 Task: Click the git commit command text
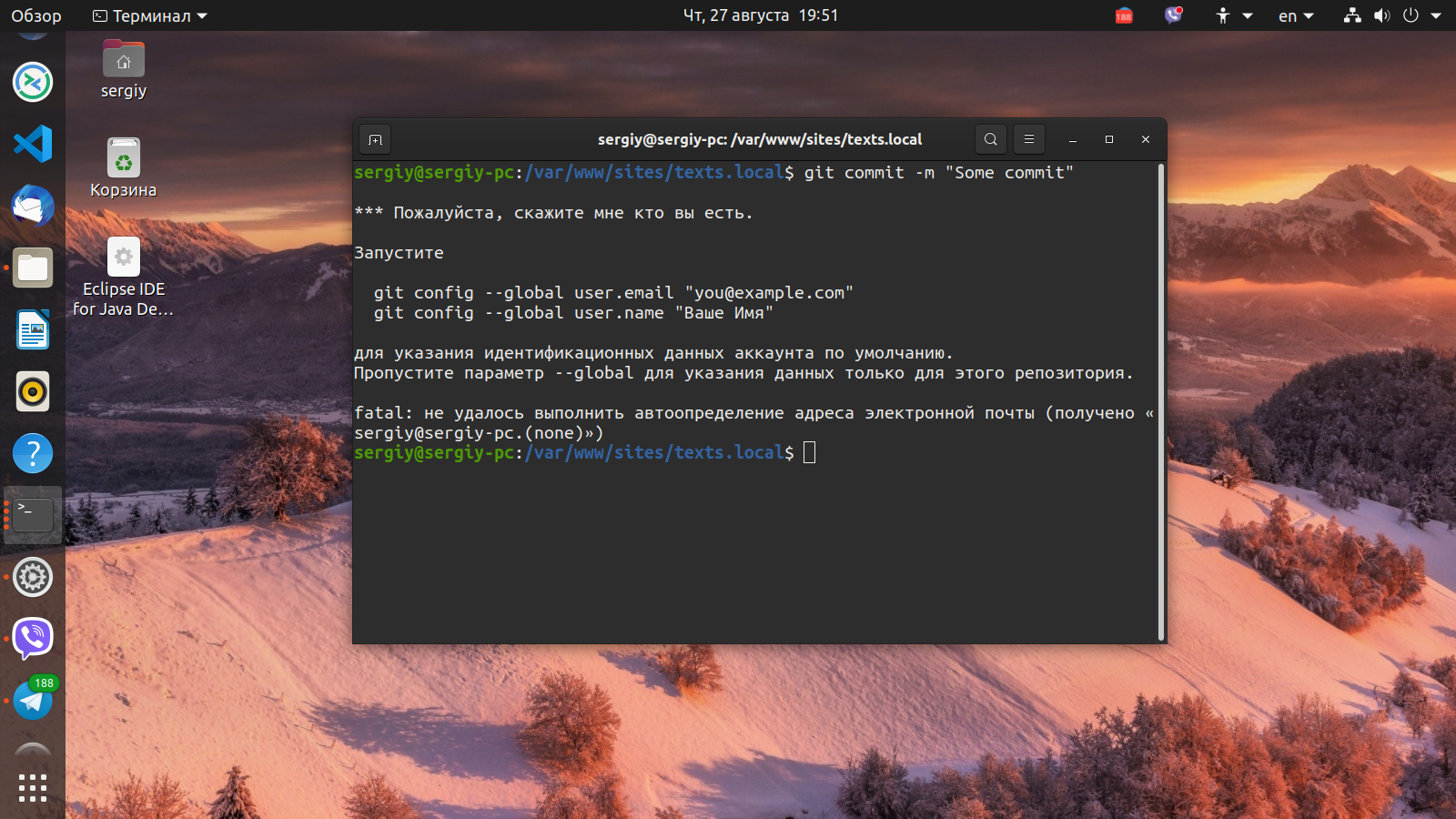click(x=939, y=173)
